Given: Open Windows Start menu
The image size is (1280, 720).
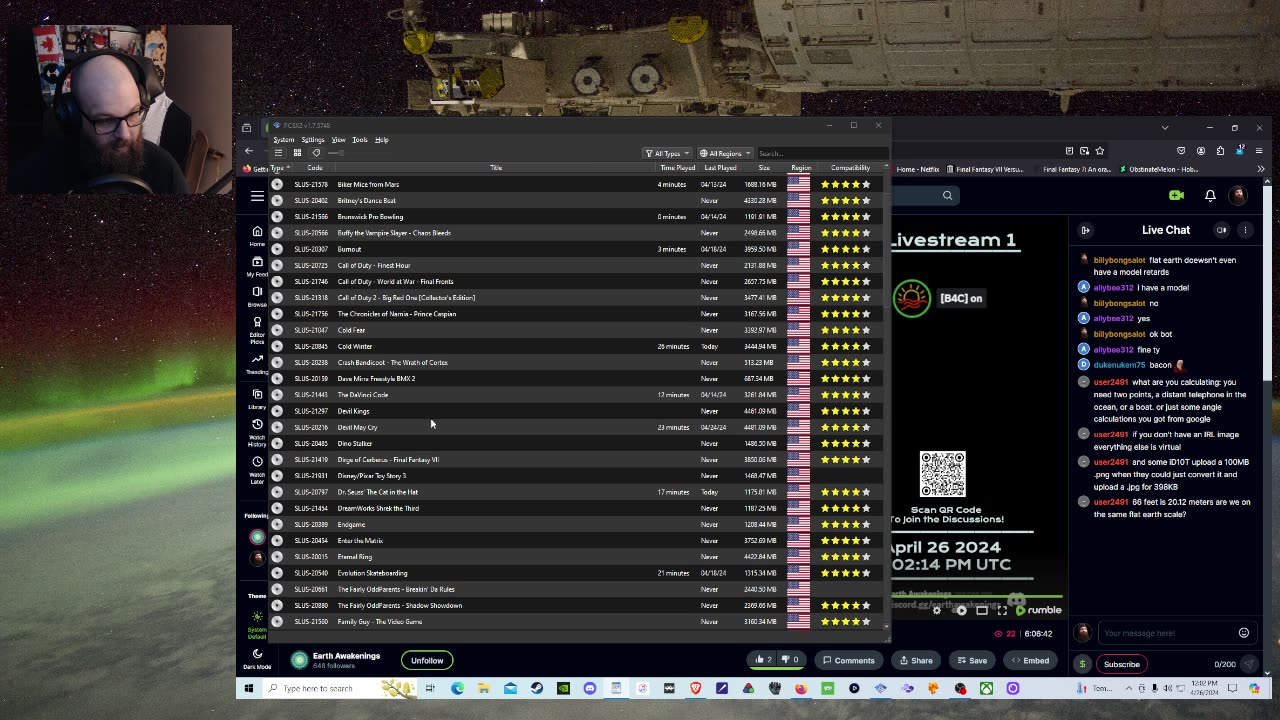Looking at the screenshot, I should [248, 688].
